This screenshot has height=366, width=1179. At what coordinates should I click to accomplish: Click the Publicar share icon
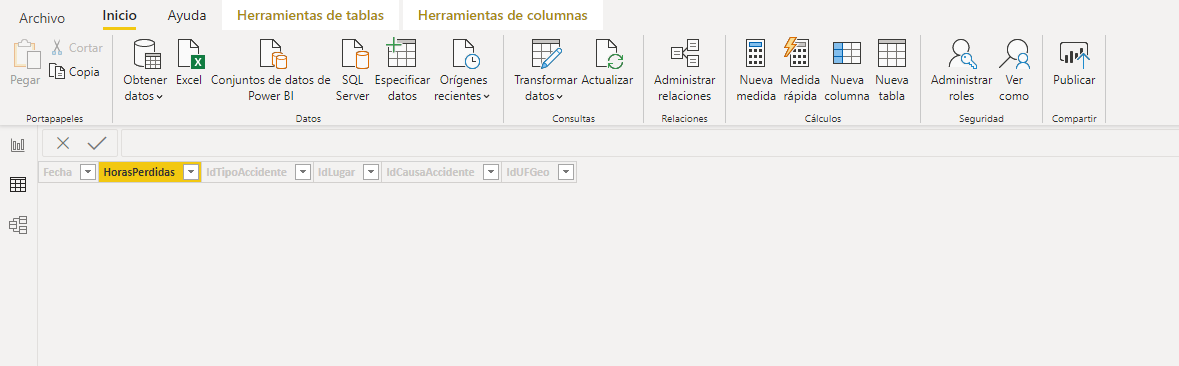click(x=1074, y=54)
